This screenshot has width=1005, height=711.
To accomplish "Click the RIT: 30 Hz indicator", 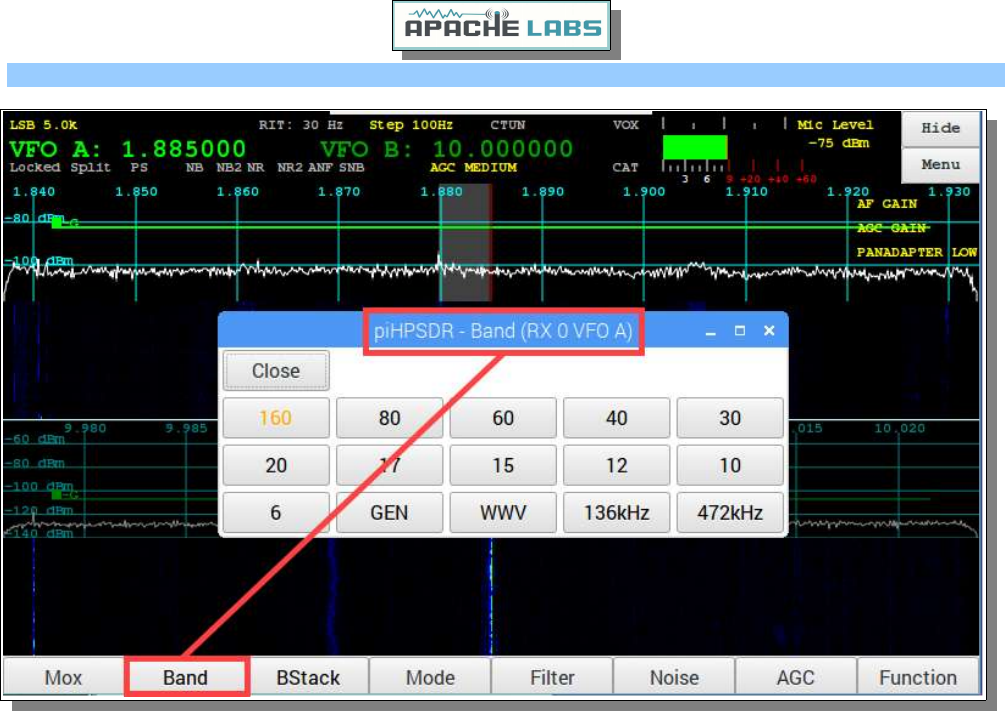I will (301, 125).
